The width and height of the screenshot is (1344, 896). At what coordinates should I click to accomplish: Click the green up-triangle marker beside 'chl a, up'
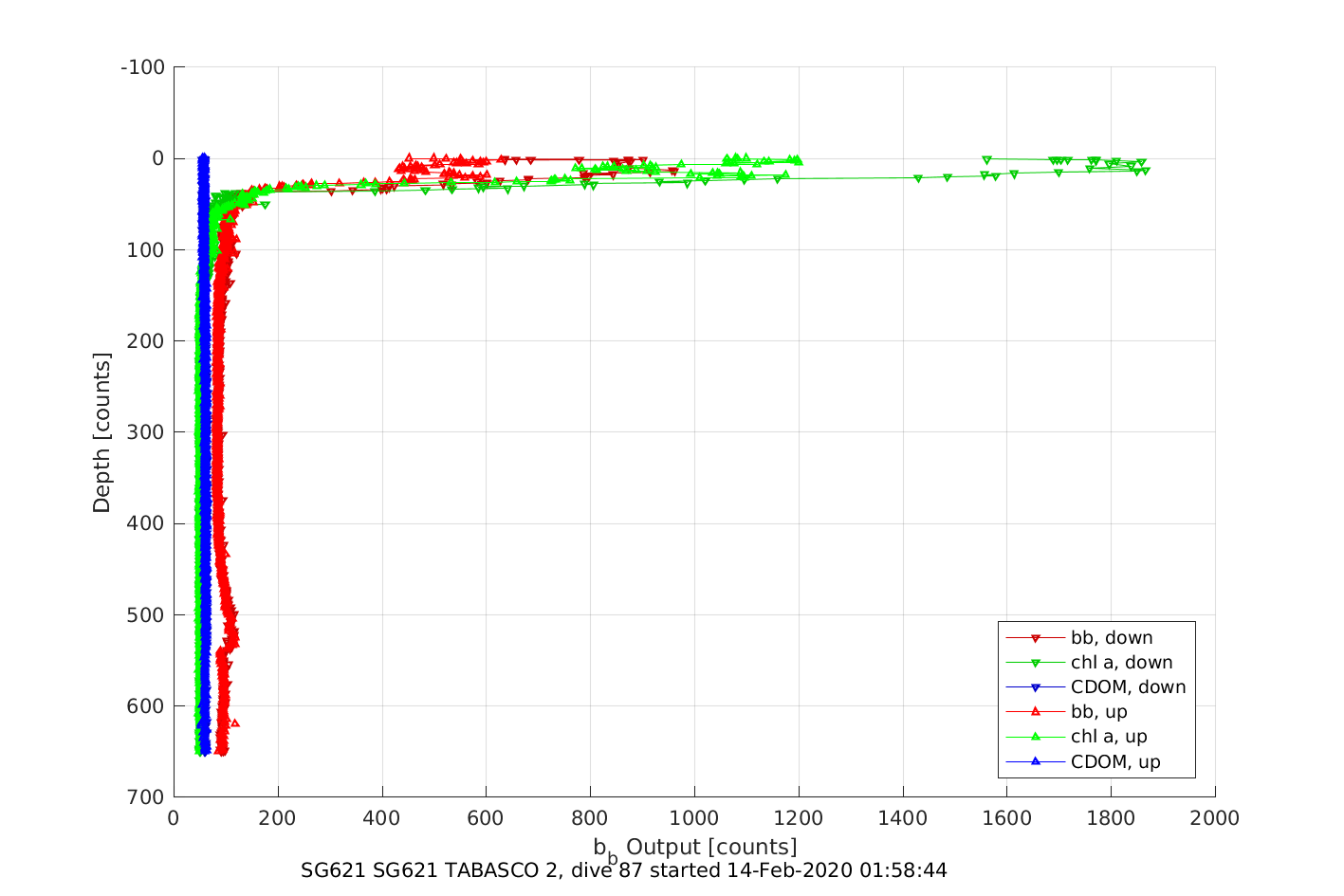point(1036,737)
